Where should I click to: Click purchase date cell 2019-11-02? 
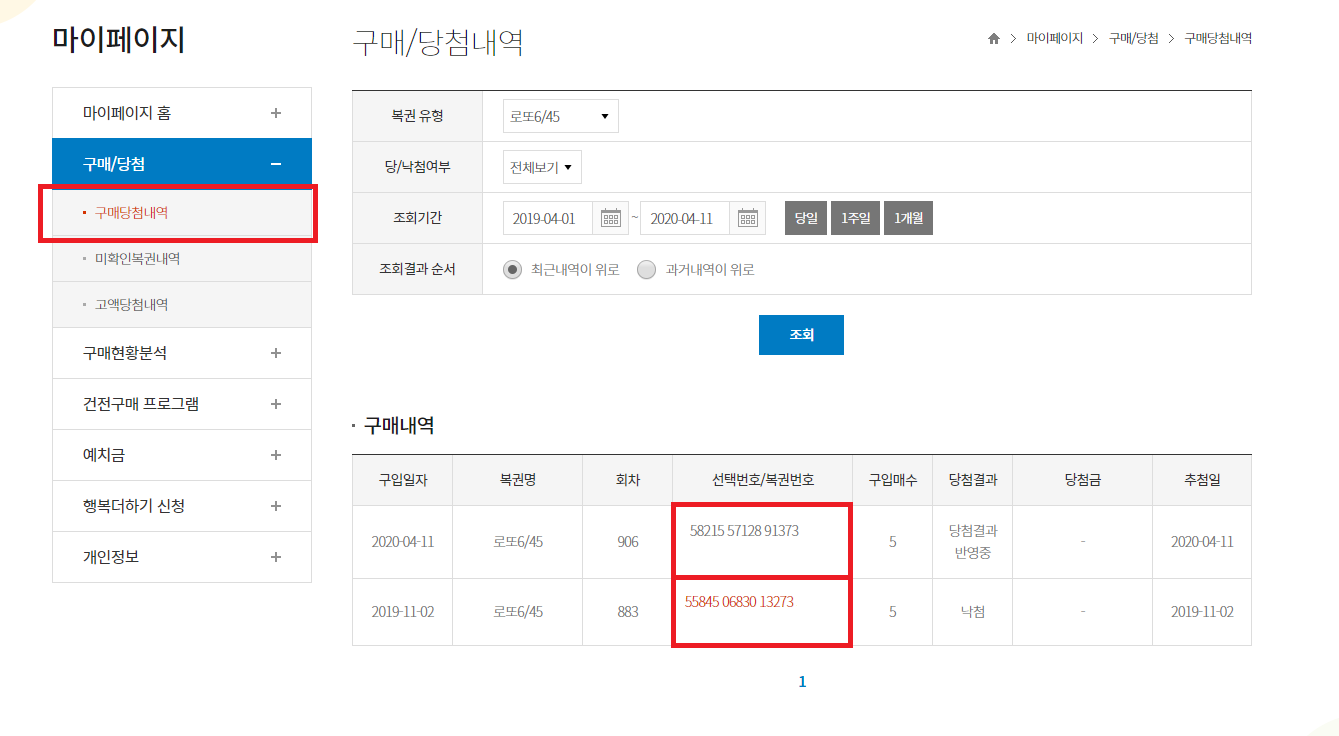[x=402, y=611]
